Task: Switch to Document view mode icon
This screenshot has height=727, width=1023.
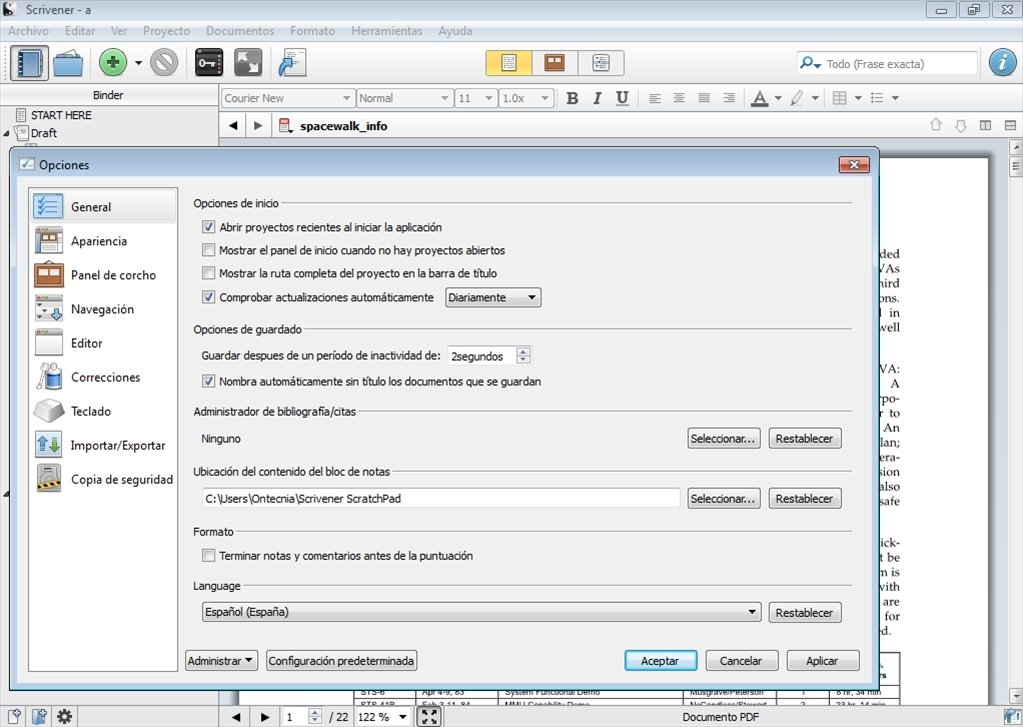Action: 509,63
